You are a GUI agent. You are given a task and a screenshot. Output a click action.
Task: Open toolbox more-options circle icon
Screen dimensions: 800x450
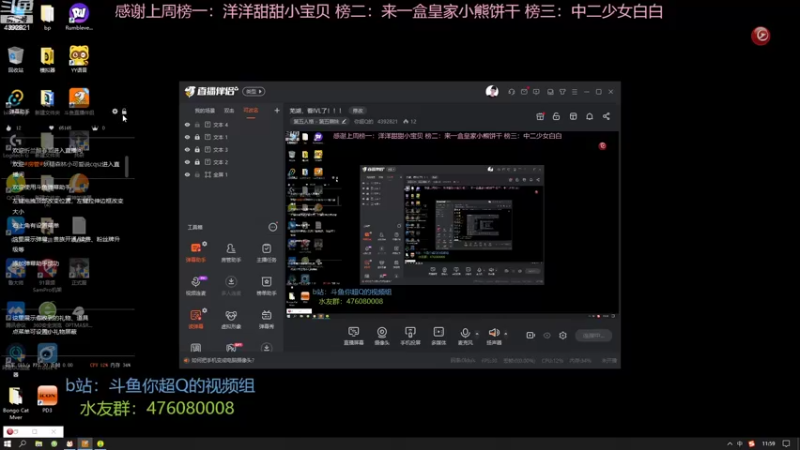(273, 227)
